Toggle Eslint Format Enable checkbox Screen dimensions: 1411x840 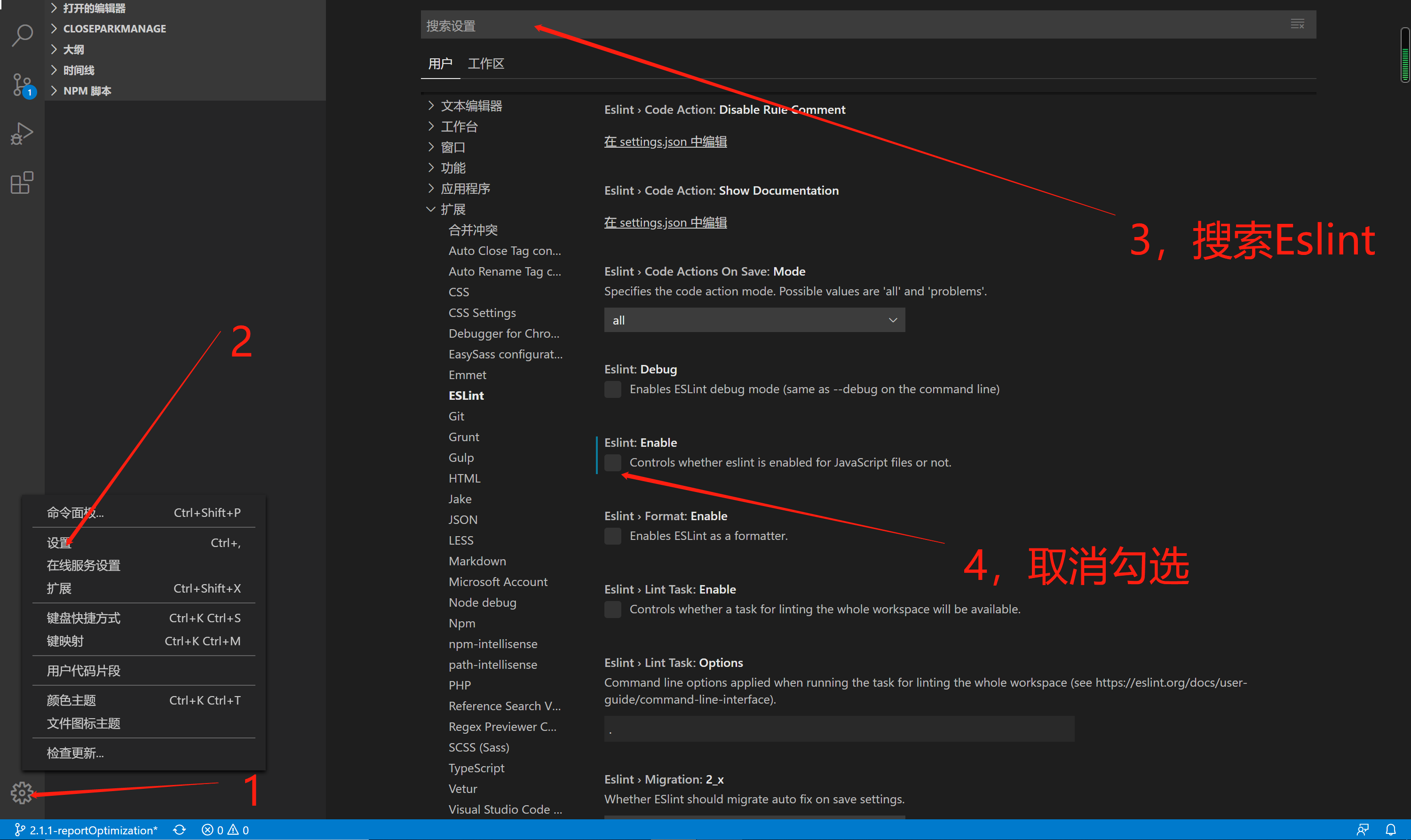[612, 536]
